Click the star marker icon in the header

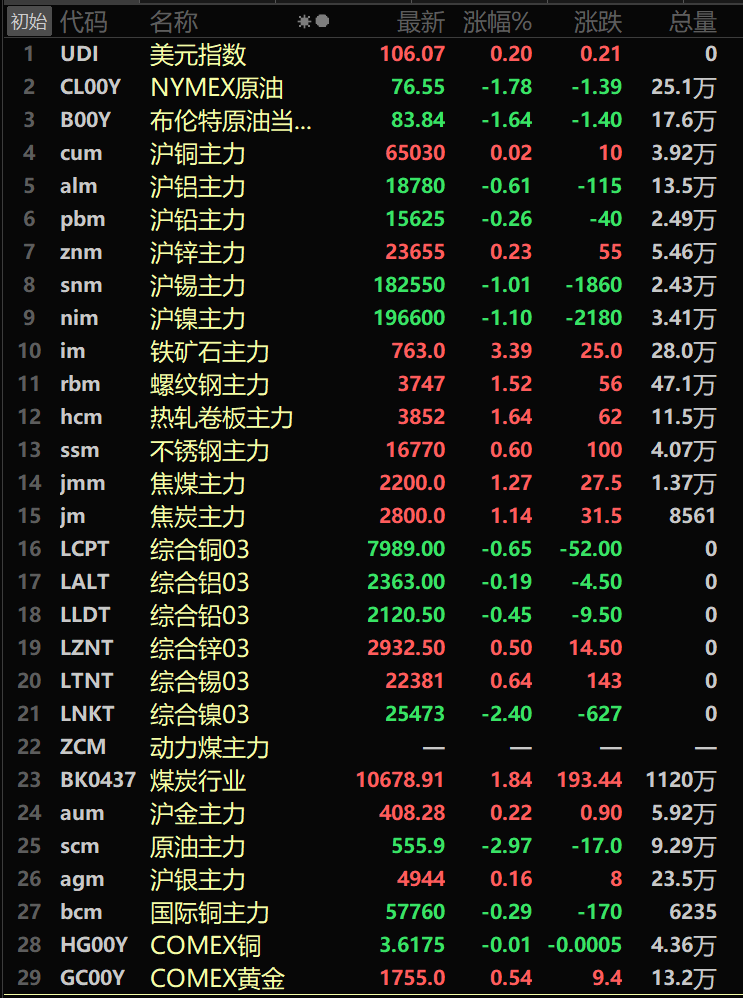[304, 22]
